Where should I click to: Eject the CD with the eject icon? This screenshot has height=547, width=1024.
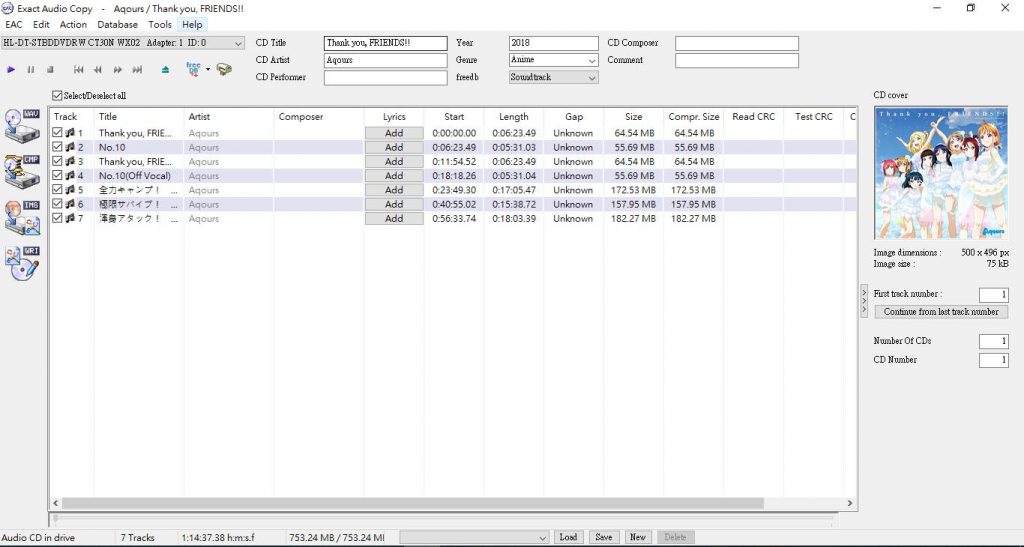[x=165, y=69]
